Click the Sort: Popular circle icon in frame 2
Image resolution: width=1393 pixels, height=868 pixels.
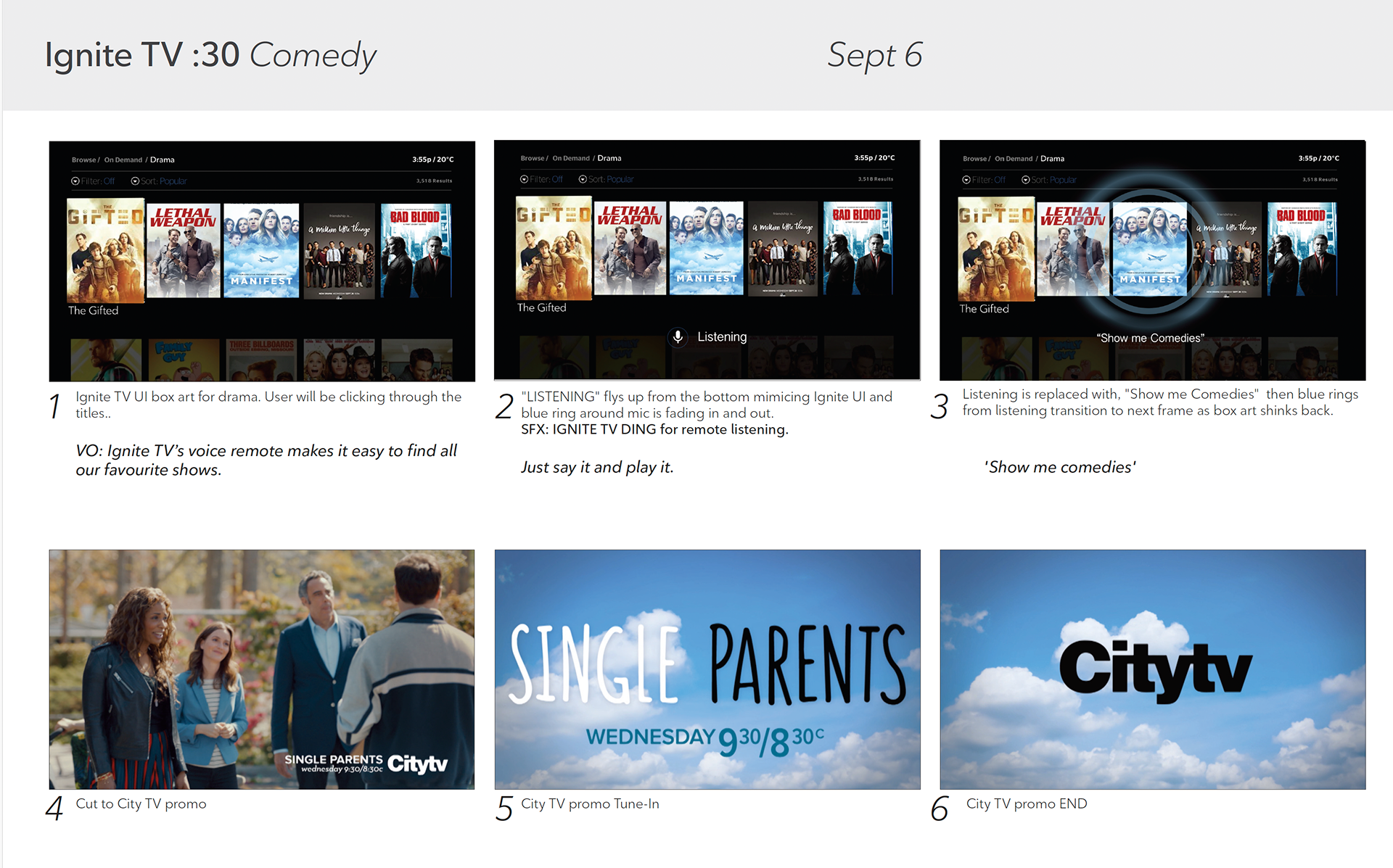(583, 179)
